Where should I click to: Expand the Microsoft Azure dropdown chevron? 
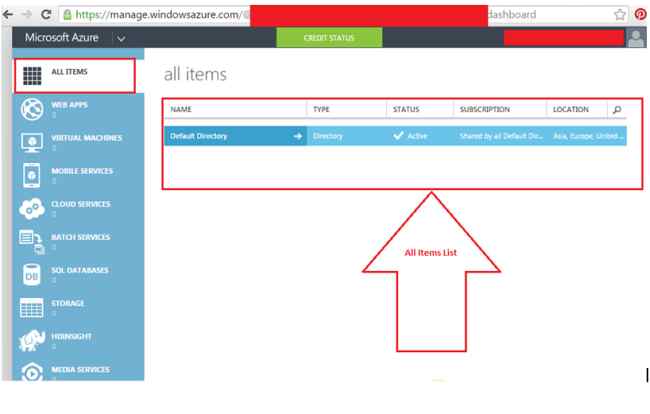[121, 39]
